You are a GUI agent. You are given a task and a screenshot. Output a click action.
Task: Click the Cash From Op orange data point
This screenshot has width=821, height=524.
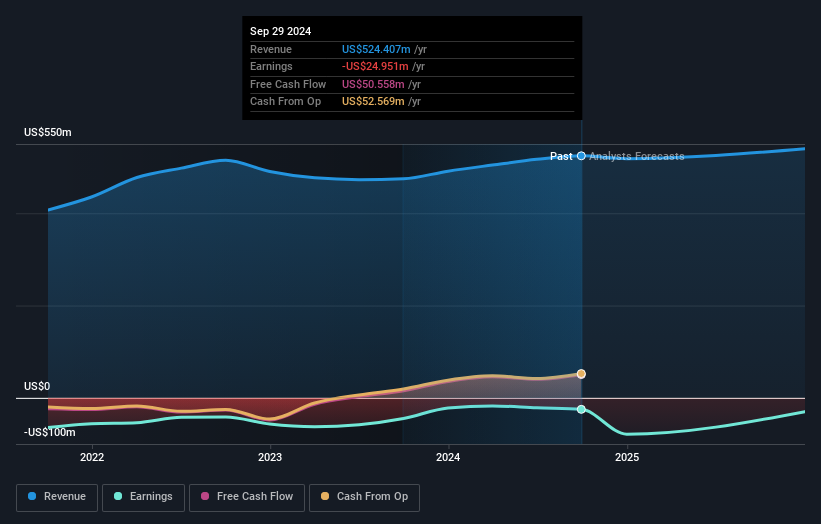point(581,374)
